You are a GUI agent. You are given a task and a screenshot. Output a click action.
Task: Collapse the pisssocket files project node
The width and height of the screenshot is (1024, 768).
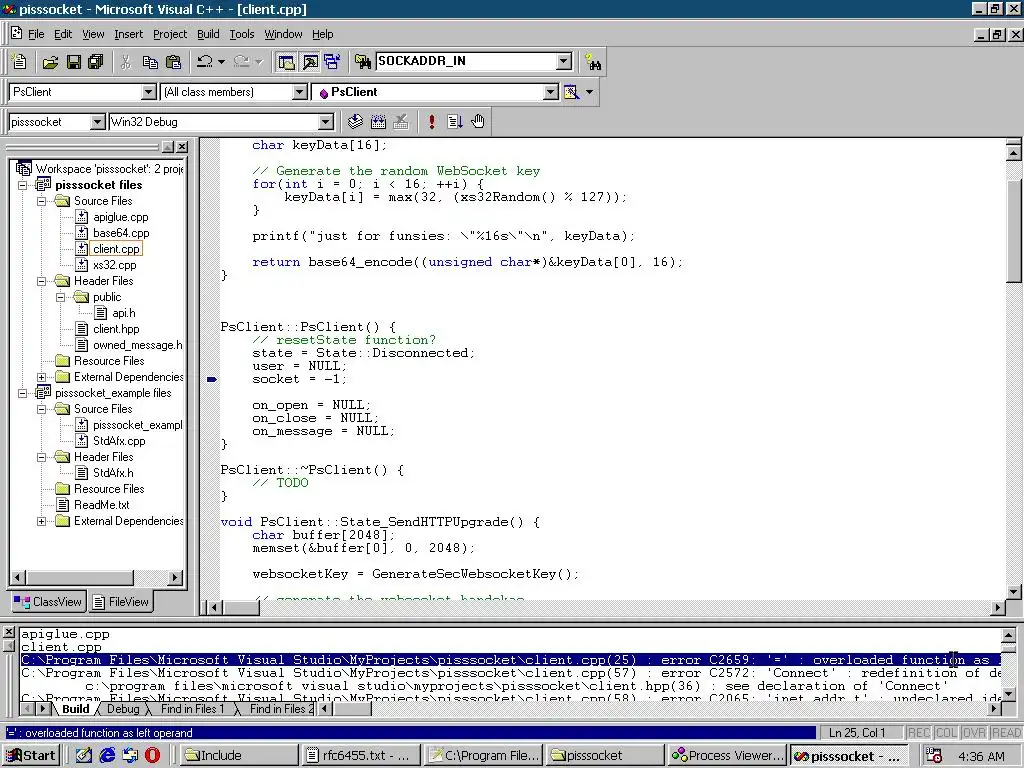click(22, 185)
